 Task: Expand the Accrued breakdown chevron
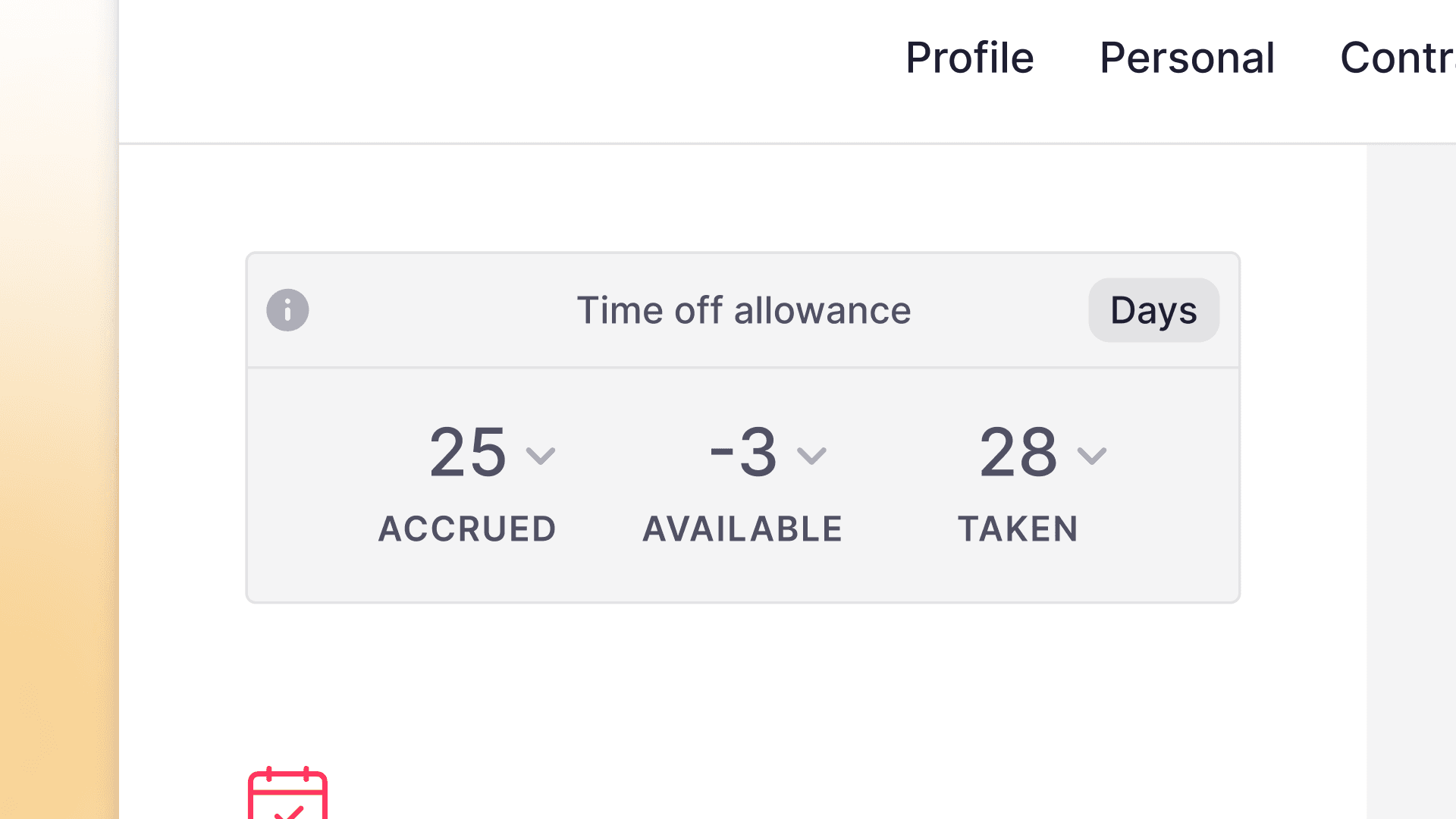pyautogui.click(x=541, y=456)
